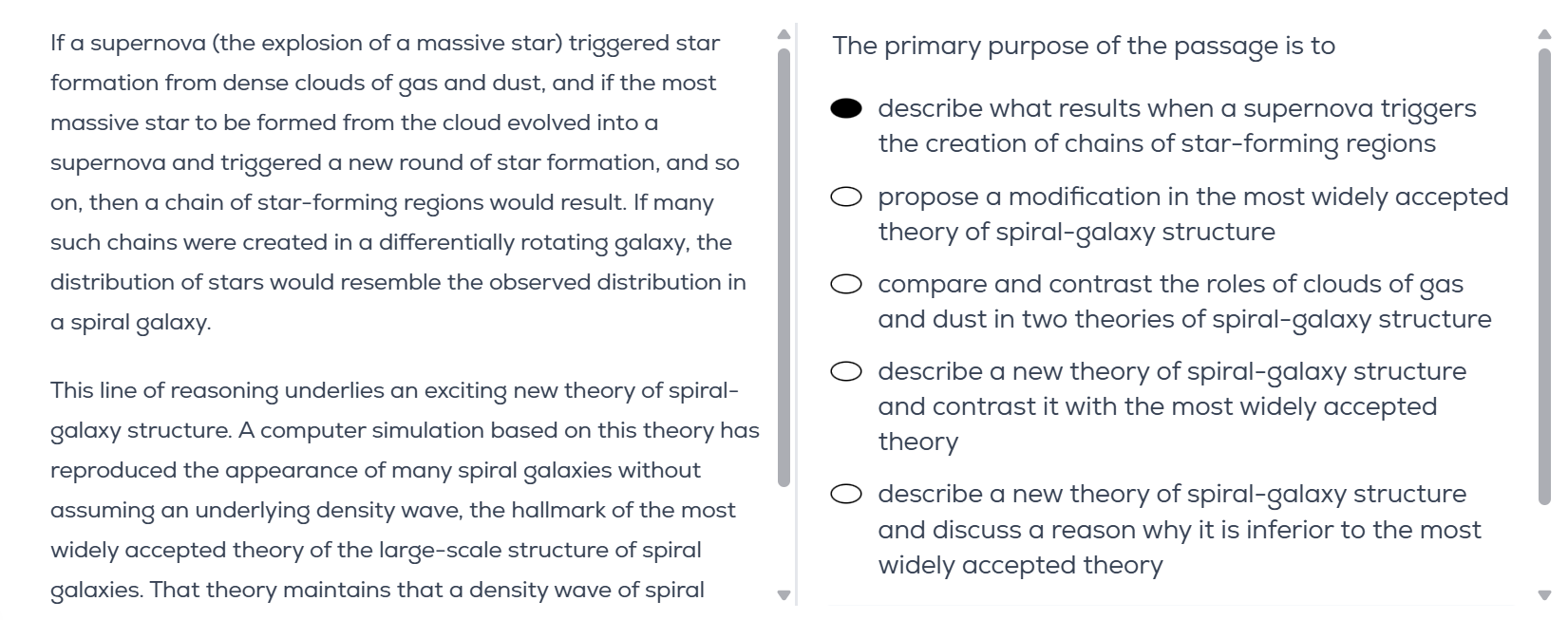
Task: Click the "The primary purpose of the passage" prompt
Action: (1083, 47)
